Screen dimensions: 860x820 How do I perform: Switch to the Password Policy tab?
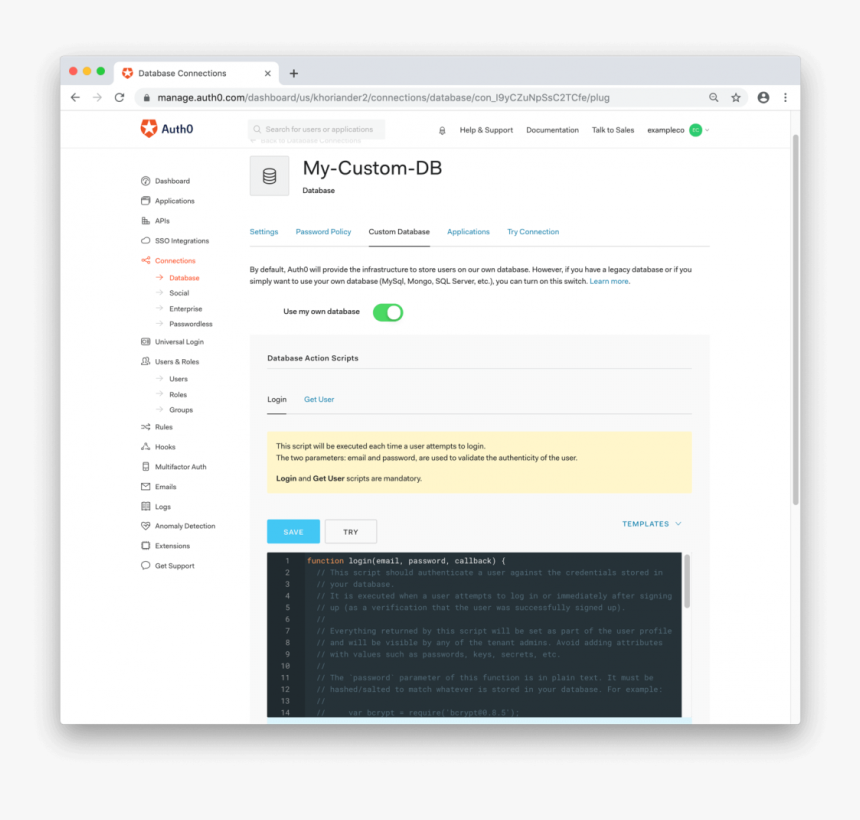(x=324, y=232)
